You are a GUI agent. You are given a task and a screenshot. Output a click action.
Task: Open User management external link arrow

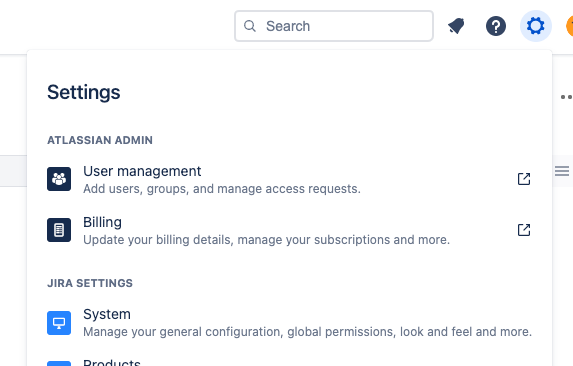pyautogui.click(x=524, y=179)
